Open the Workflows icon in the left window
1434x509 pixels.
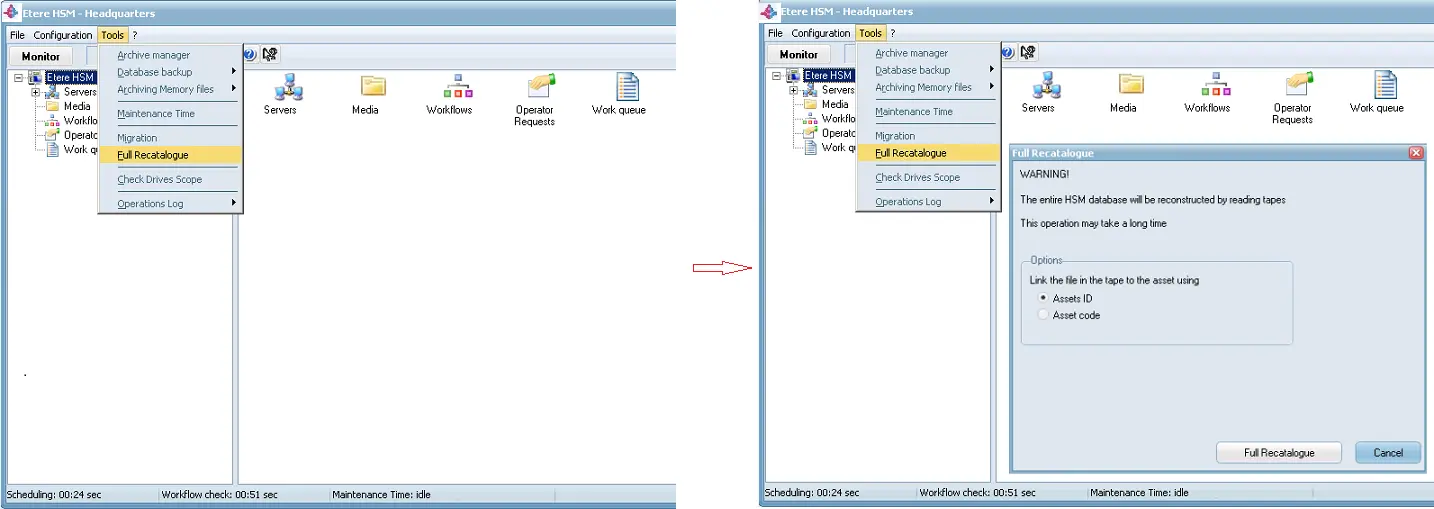(457, 88)
